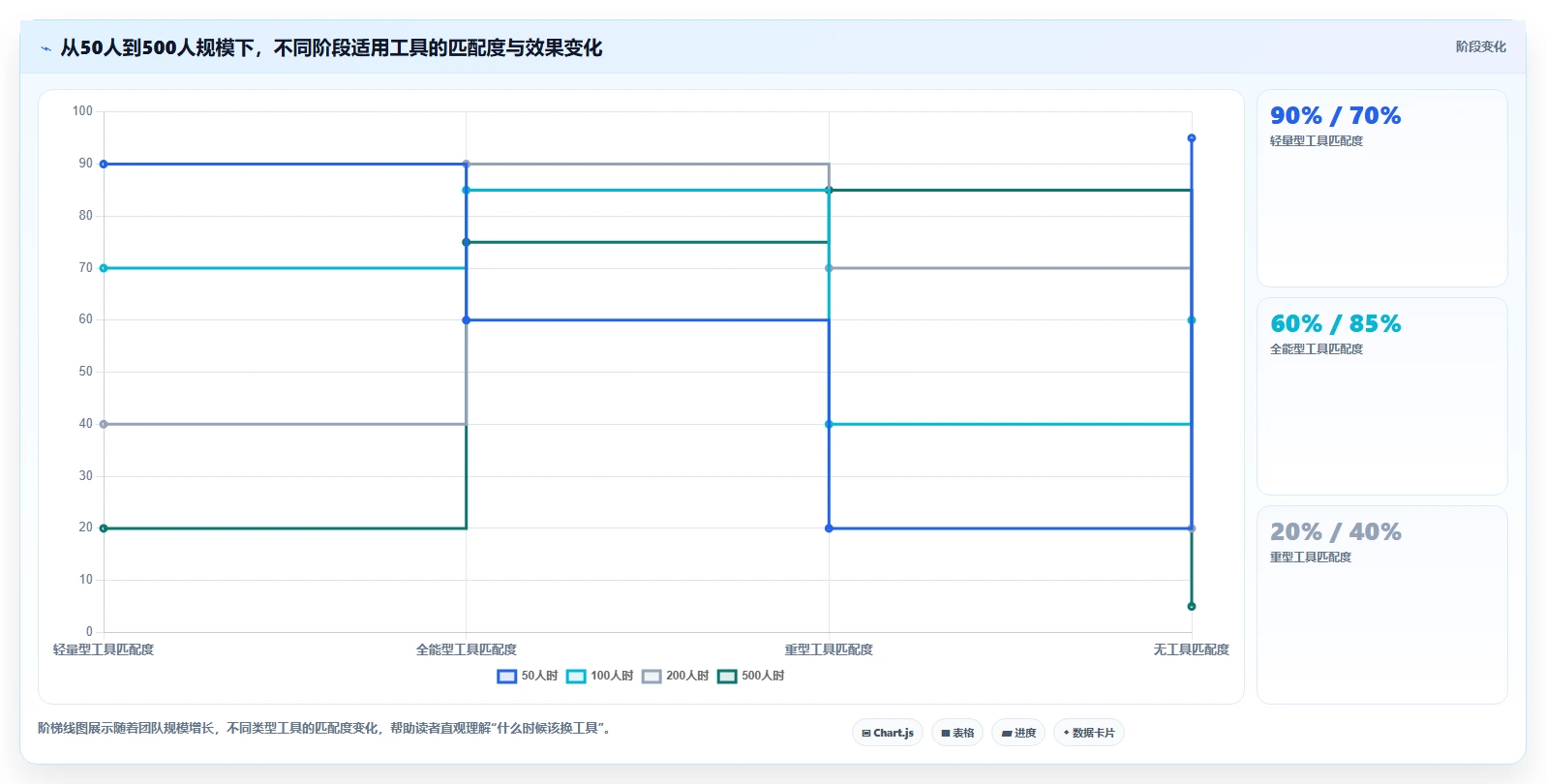This screenshot has height=784, width=1546.
Task: Click the footer description starting 阶梯线图展示
Action: coord(325,728)
